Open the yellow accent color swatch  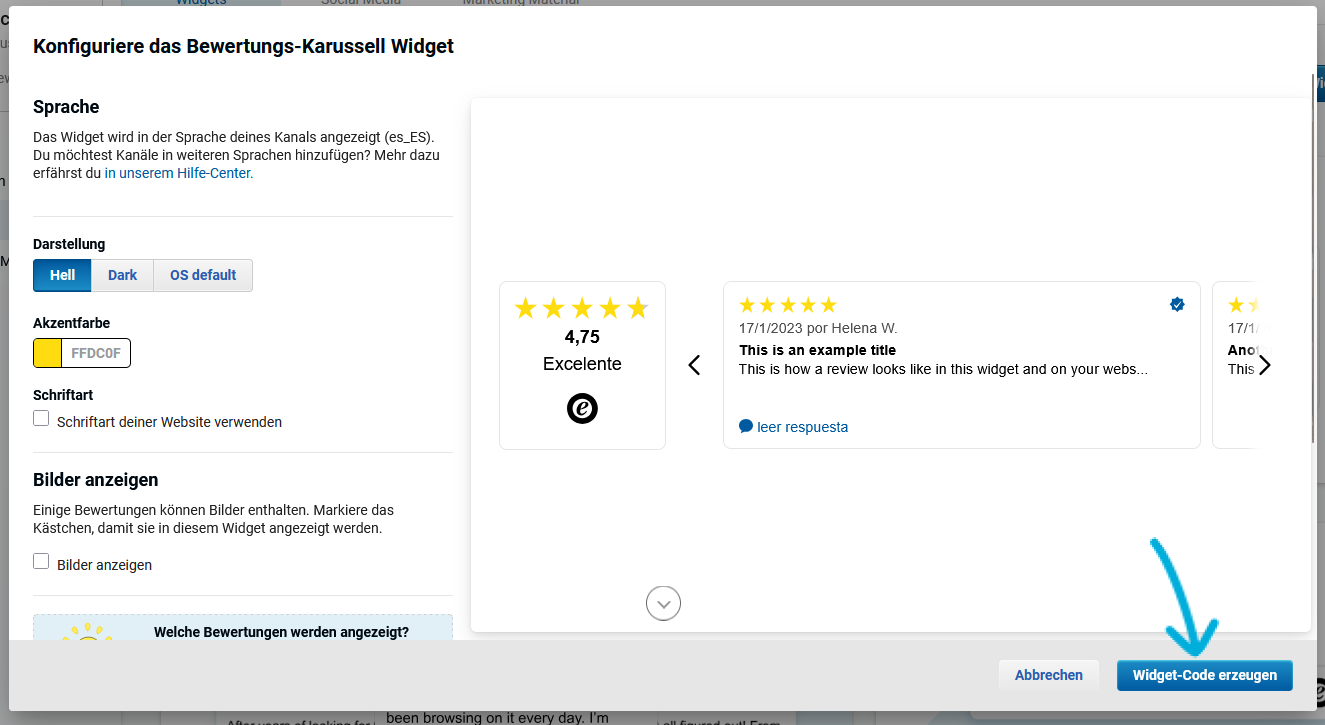pos(47,353)
